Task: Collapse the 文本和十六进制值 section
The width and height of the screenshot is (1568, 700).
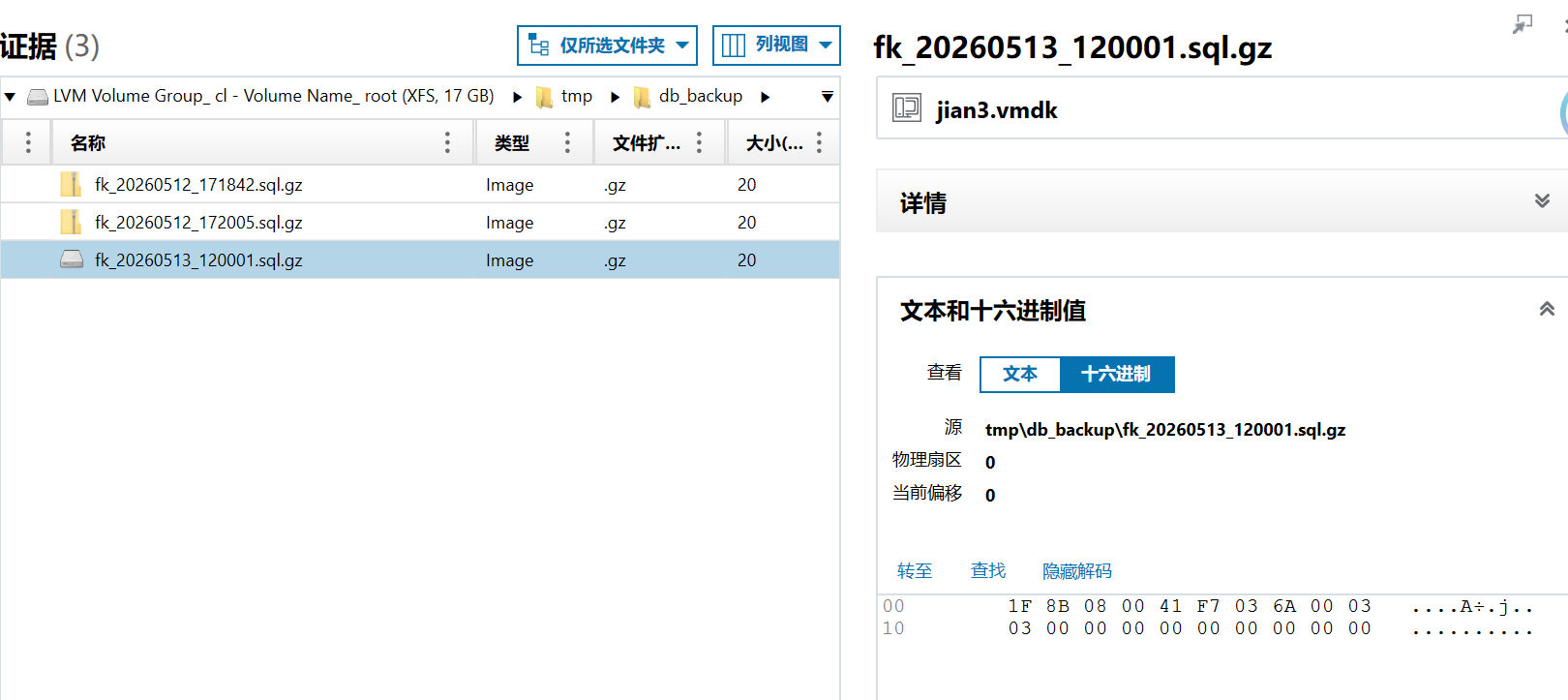Action: pos(1547,309)
